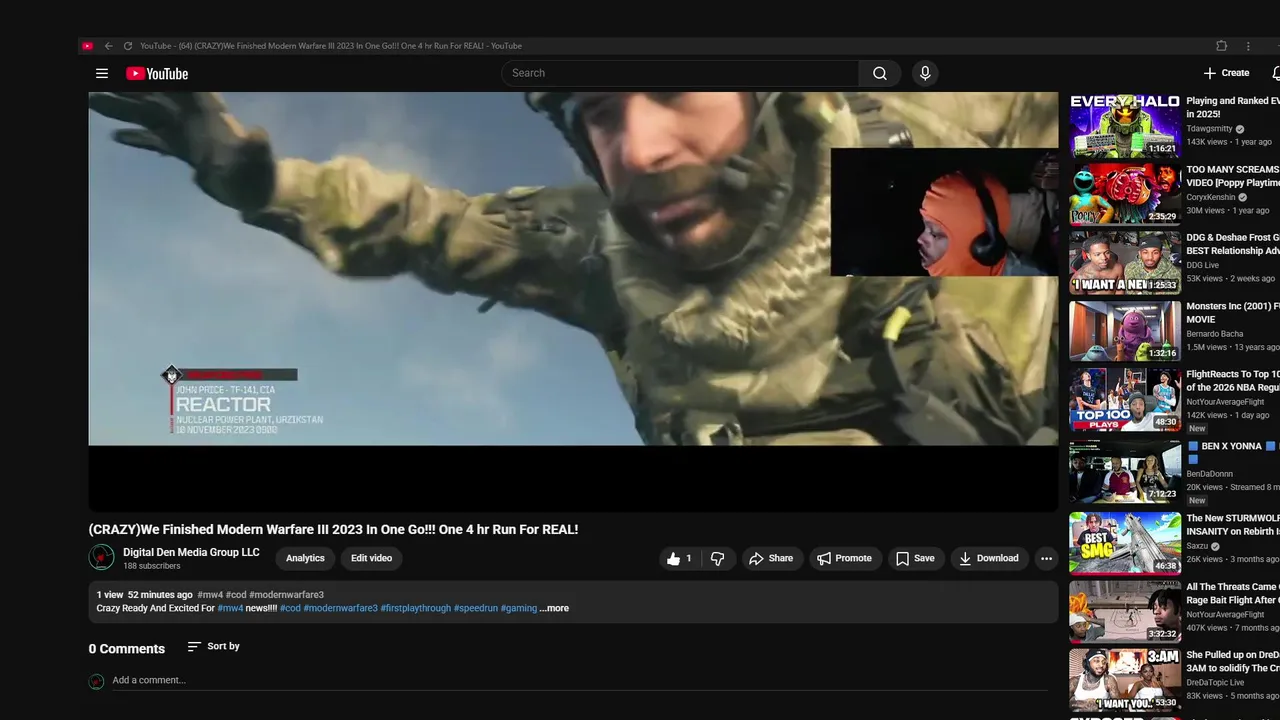Open DDG Live channel name
Image resolution: width=1280 pixels, height=720 pixels.
tap(1203, 265)
